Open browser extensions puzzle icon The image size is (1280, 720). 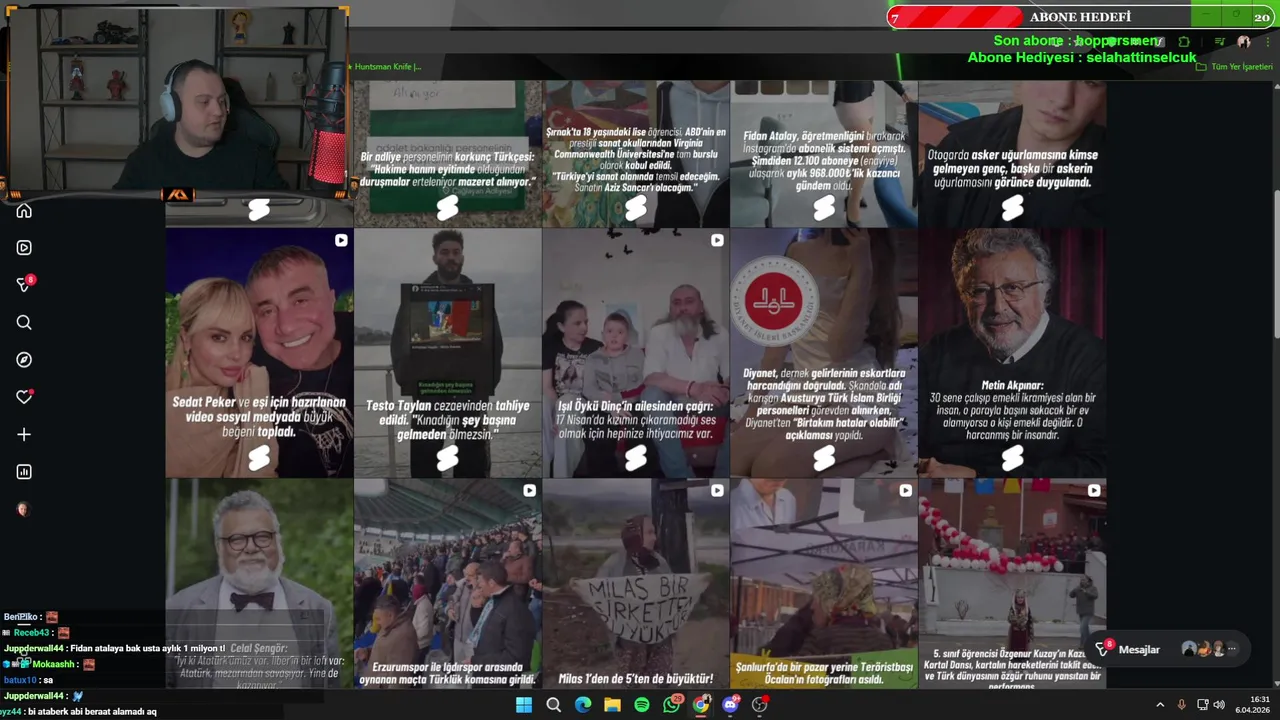[1184, 42]
